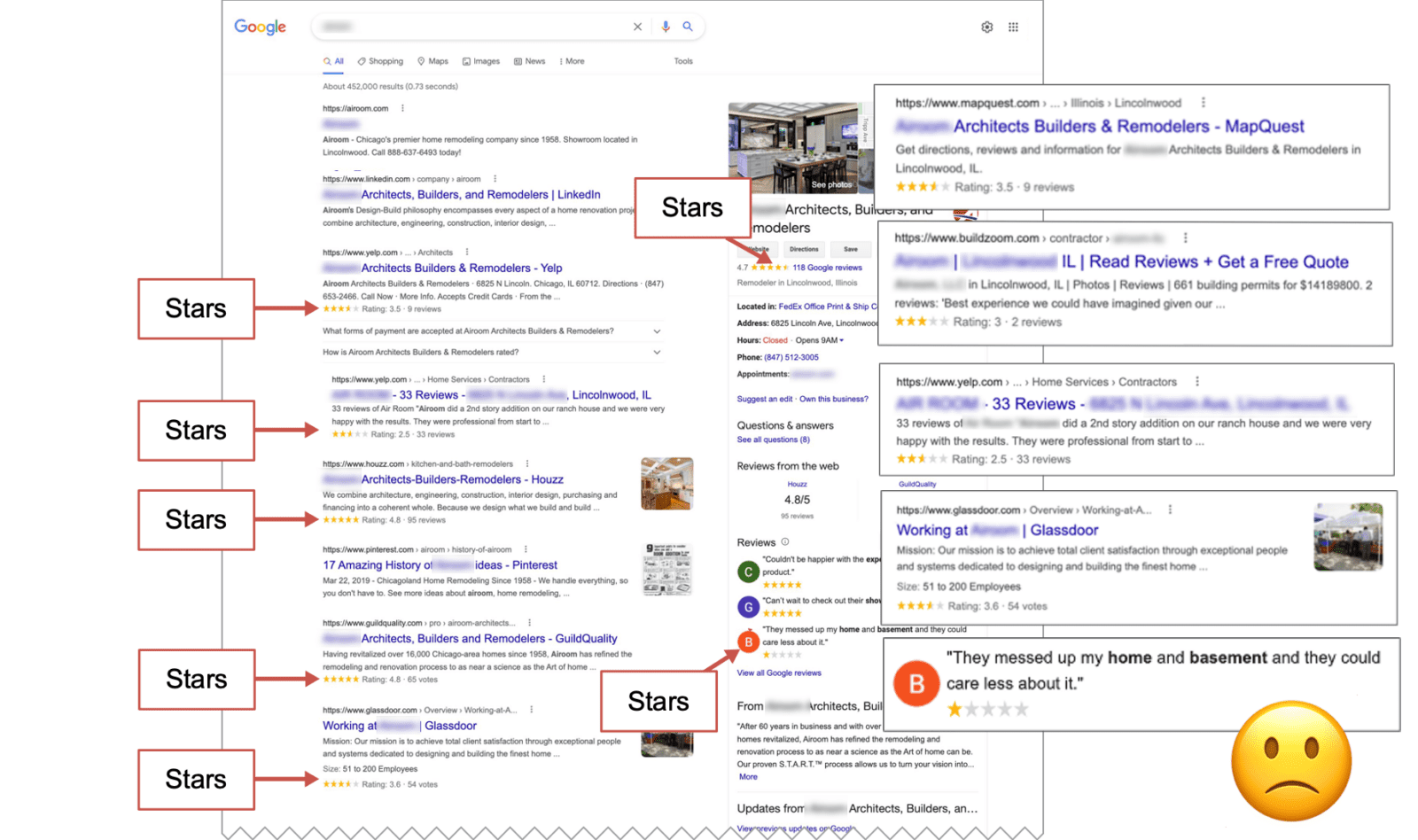The image size is (1418, 840).
Task: Open the 33 Reviews Lincolnwood, IL Yelp result
Action: pyautogui.click(x=492, y=395)
